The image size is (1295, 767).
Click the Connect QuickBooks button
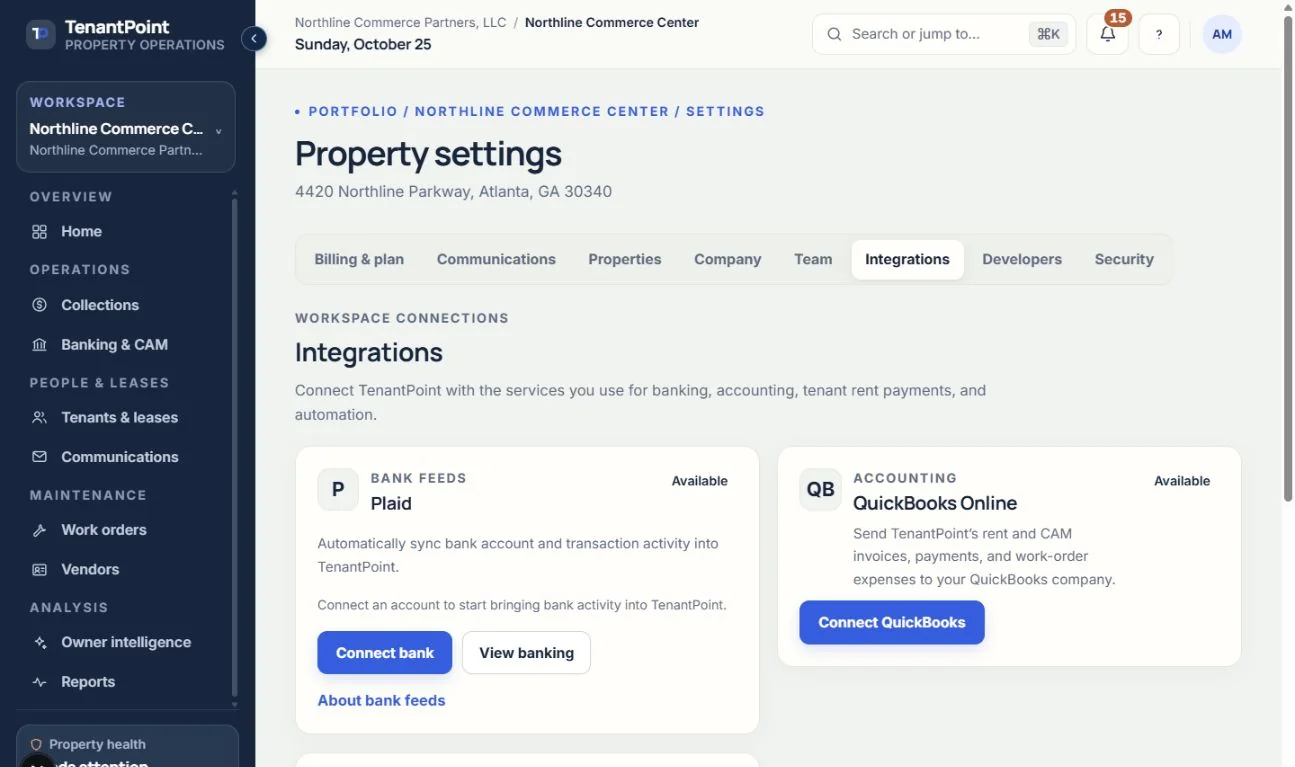tap(892, 622)
